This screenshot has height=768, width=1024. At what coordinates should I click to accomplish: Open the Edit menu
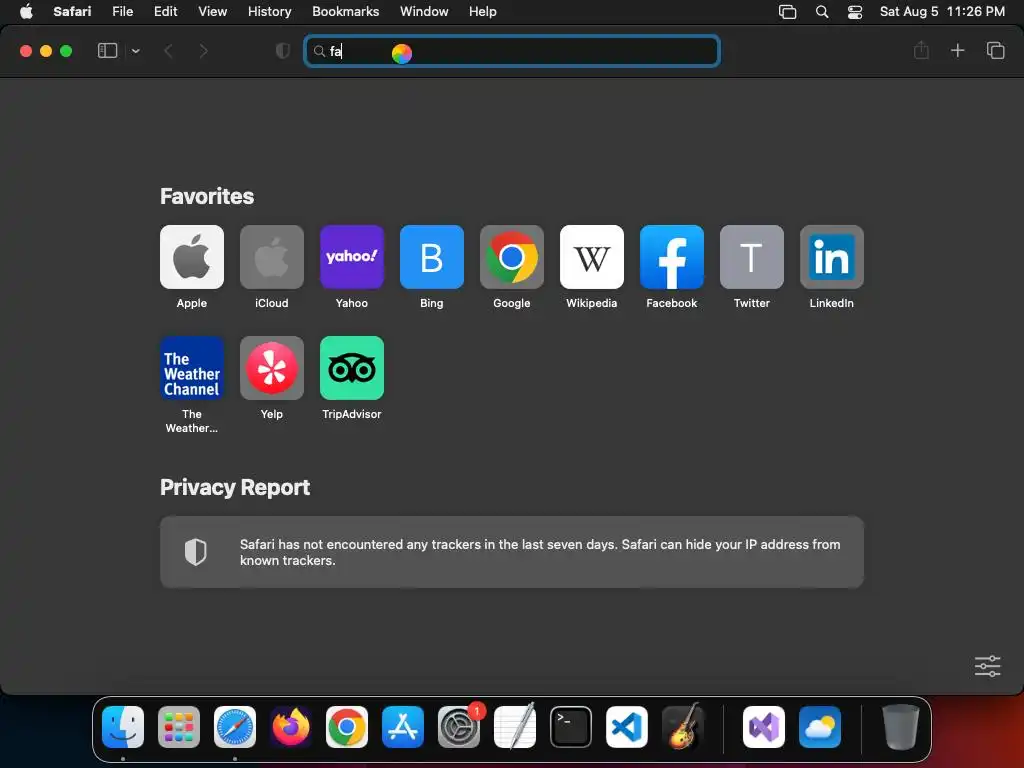coord(165,11)
